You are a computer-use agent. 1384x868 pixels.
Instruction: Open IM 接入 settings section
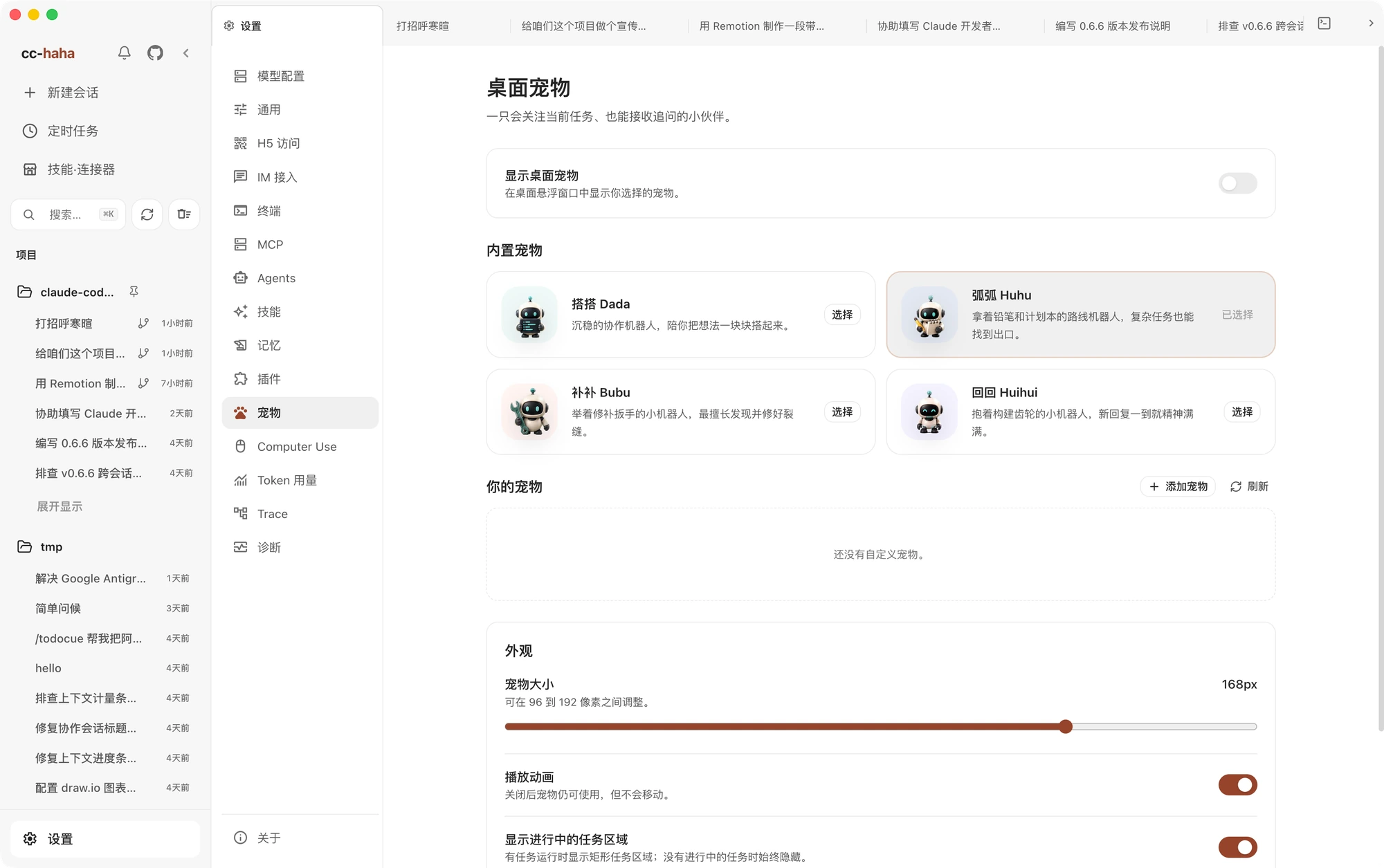click(300, 177)
